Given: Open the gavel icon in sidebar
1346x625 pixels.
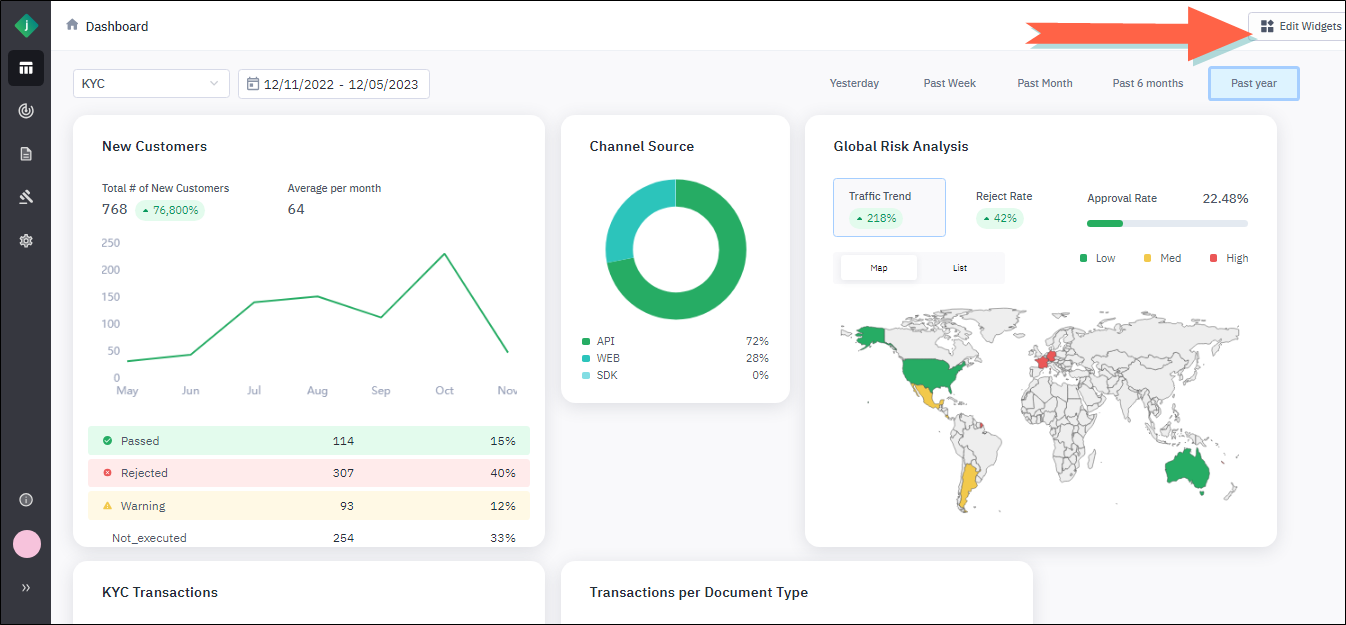Looking at the screenshot, I should (26, 197).
